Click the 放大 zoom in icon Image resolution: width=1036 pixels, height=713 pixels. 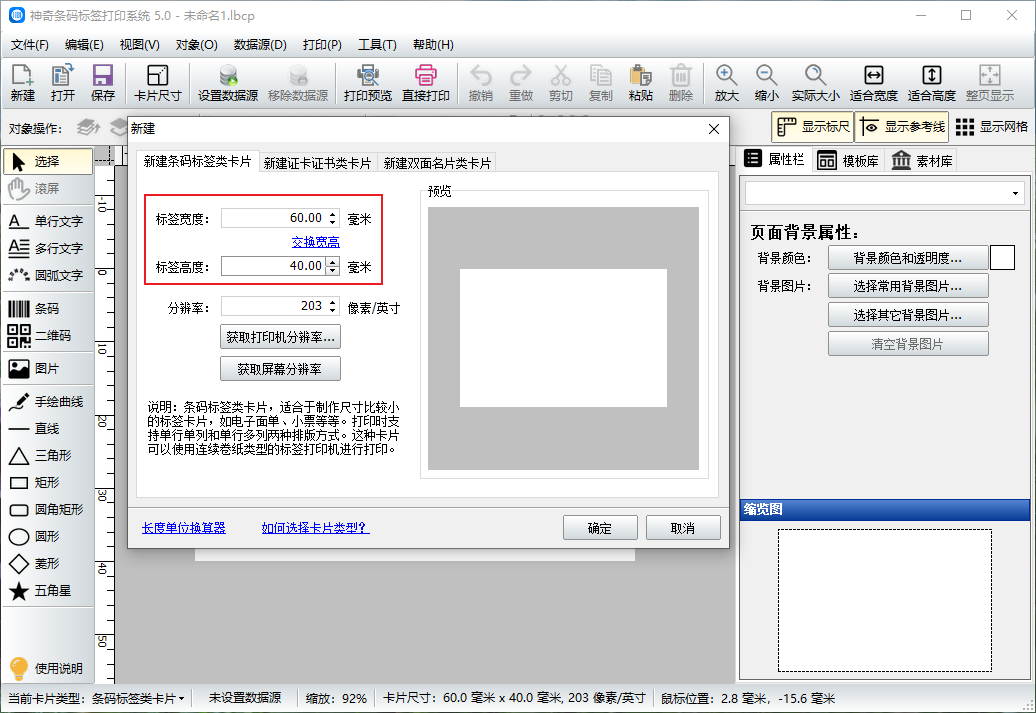click(x=727, y=82)
